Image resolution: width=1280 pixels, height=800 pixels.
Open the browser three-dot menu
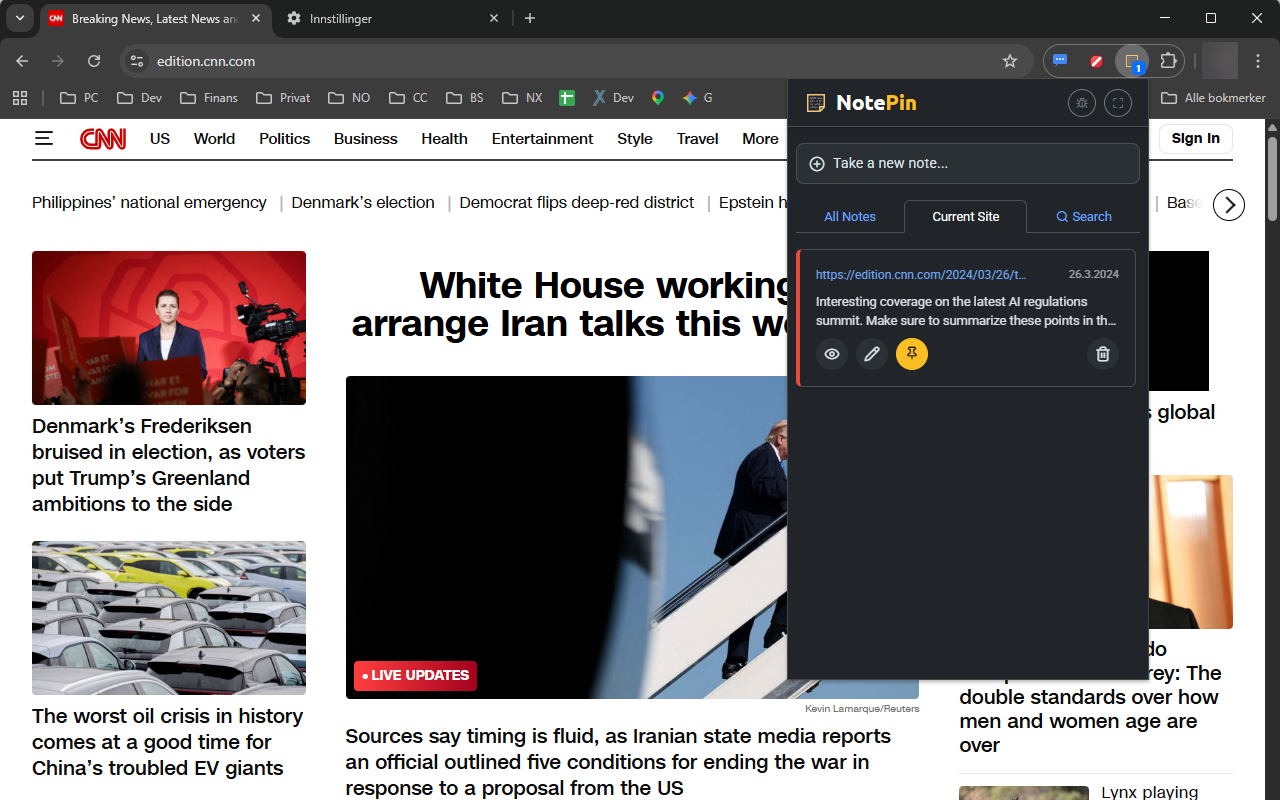[x=1257, y=61]
